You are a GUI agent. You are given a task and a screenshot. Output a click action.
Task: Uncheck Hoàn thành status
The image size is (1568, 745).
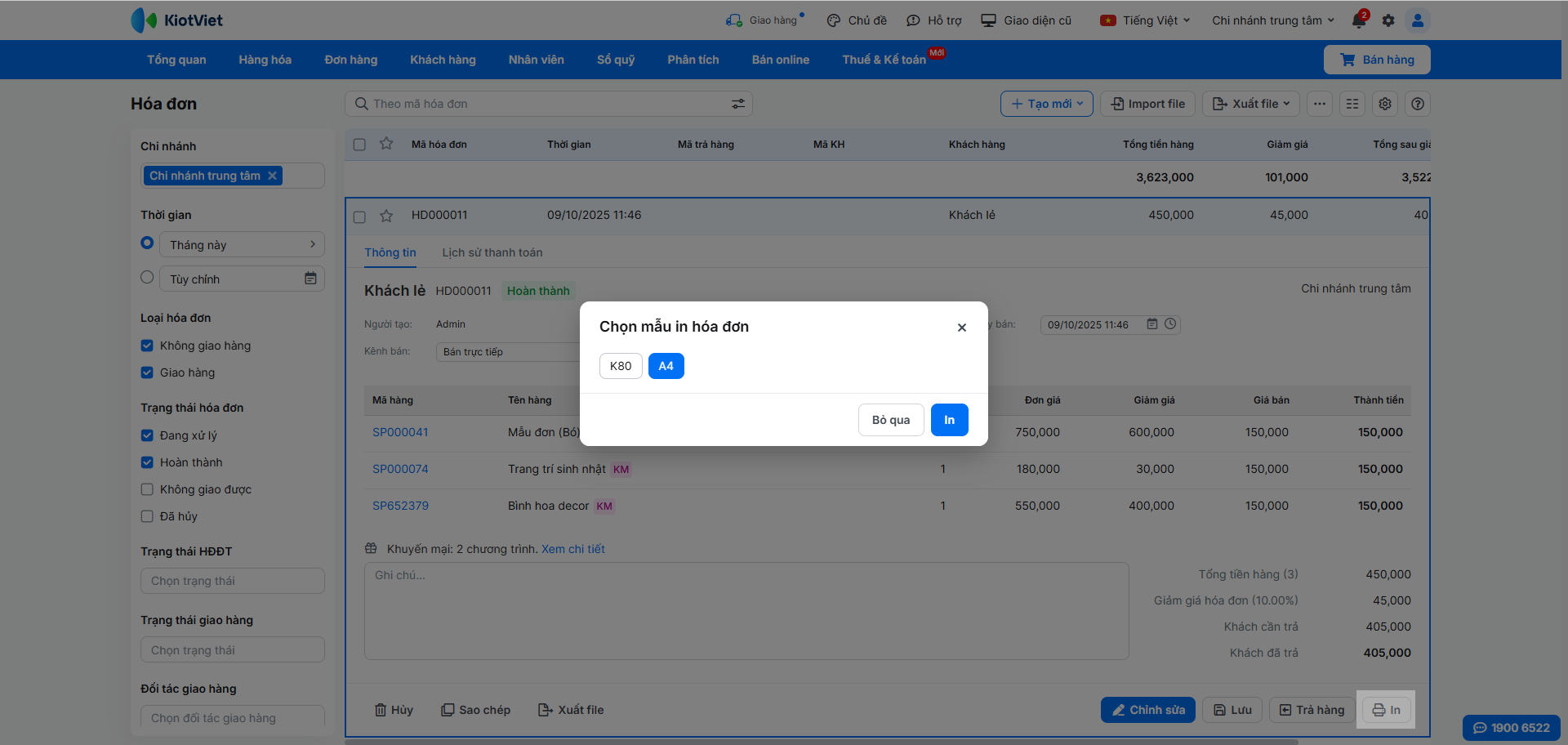click(x=147, y=462)
